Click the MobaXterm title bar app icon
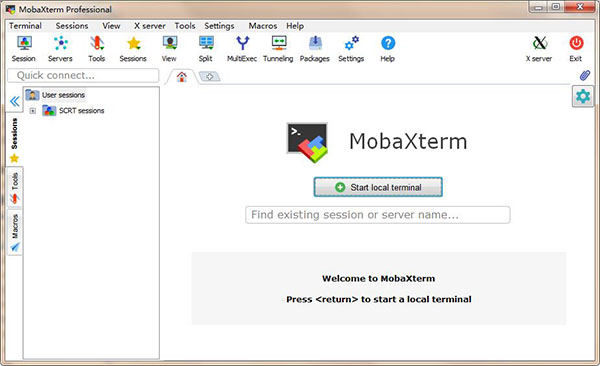The width and height of the screenshot is (600, 366). 10,9
